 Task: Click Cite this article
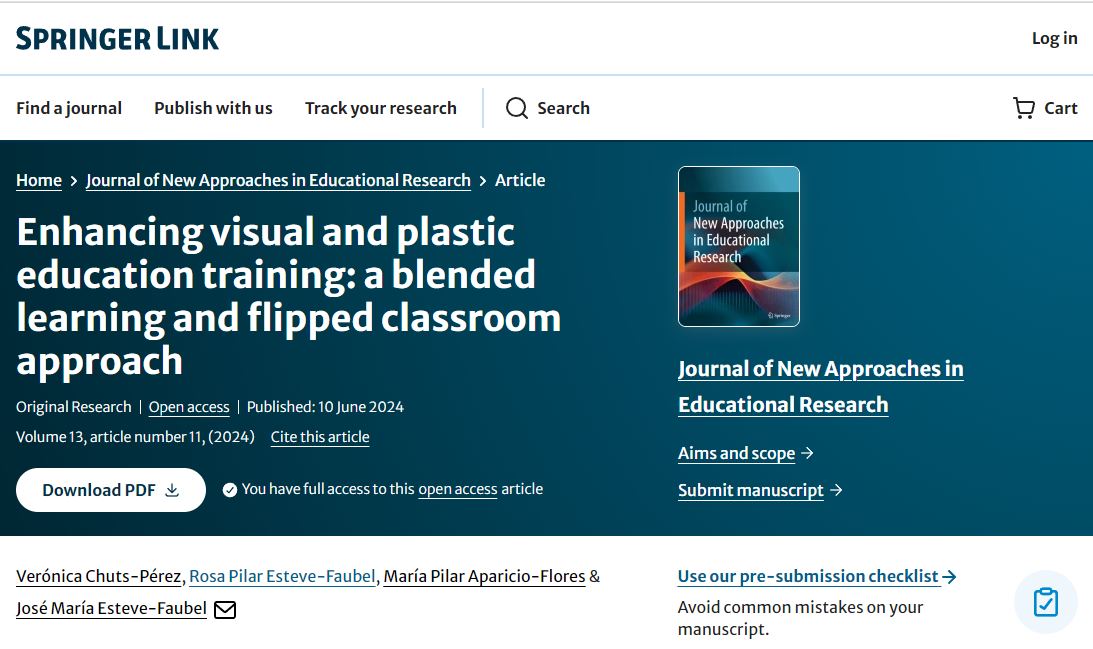(320, 437)
